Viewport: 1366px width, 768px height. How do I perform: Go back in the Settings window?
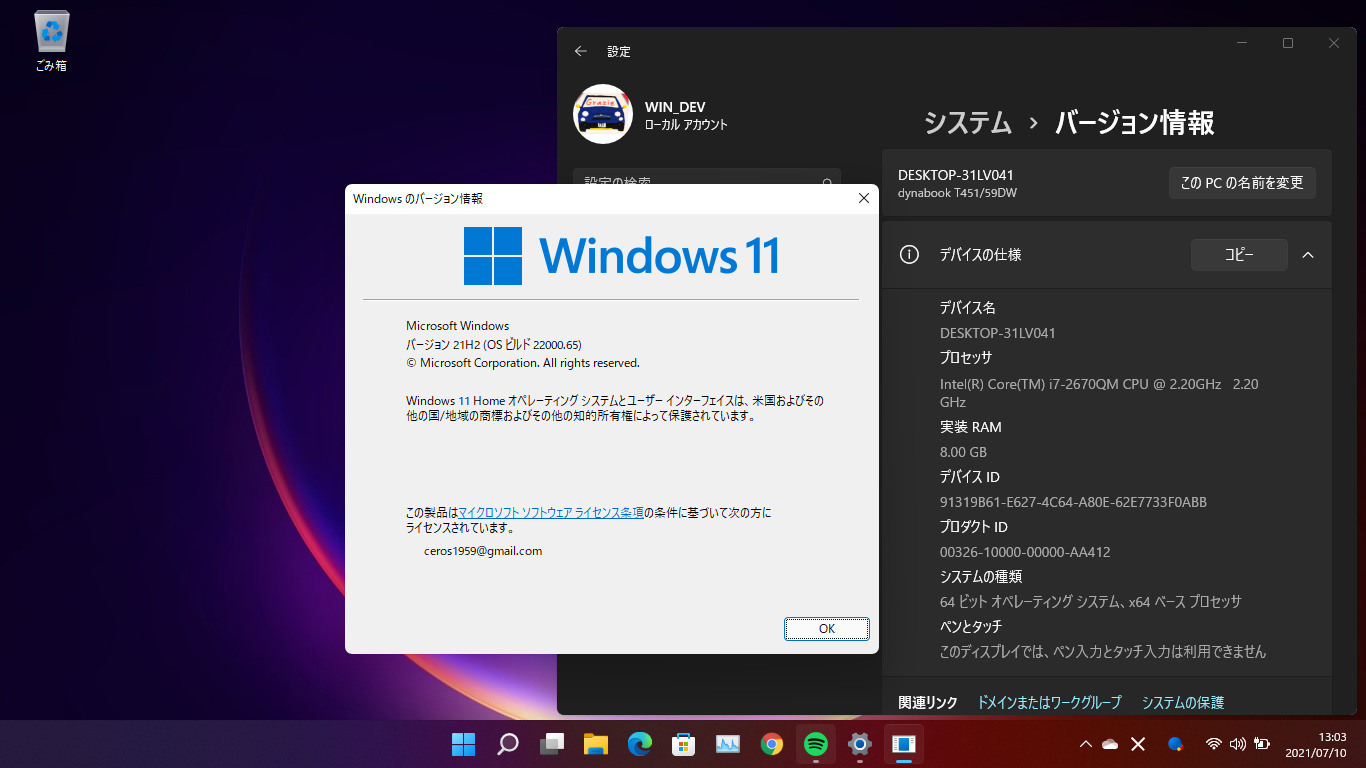point(581,51)
